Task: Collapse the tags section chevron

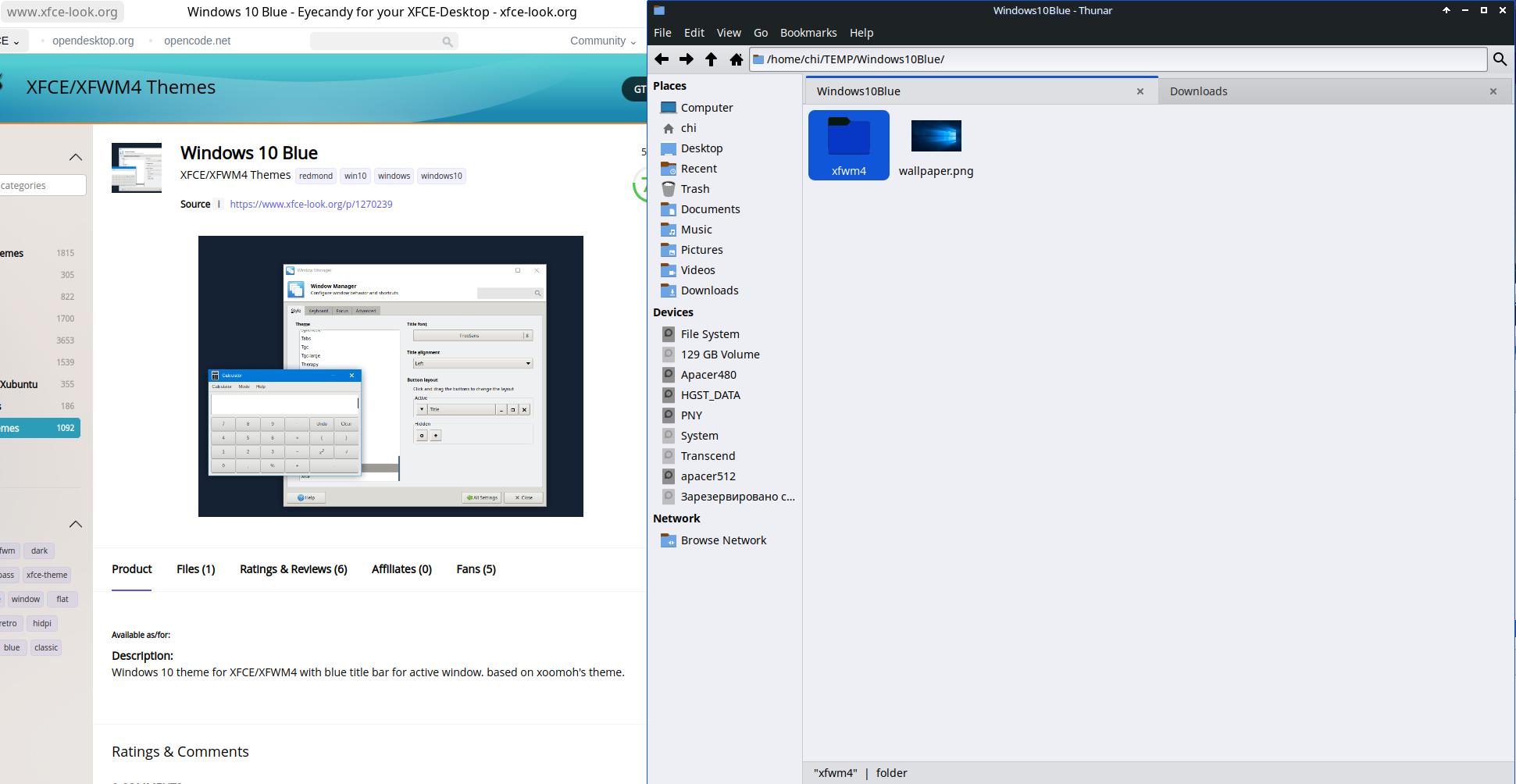Action: click(76, 524)
